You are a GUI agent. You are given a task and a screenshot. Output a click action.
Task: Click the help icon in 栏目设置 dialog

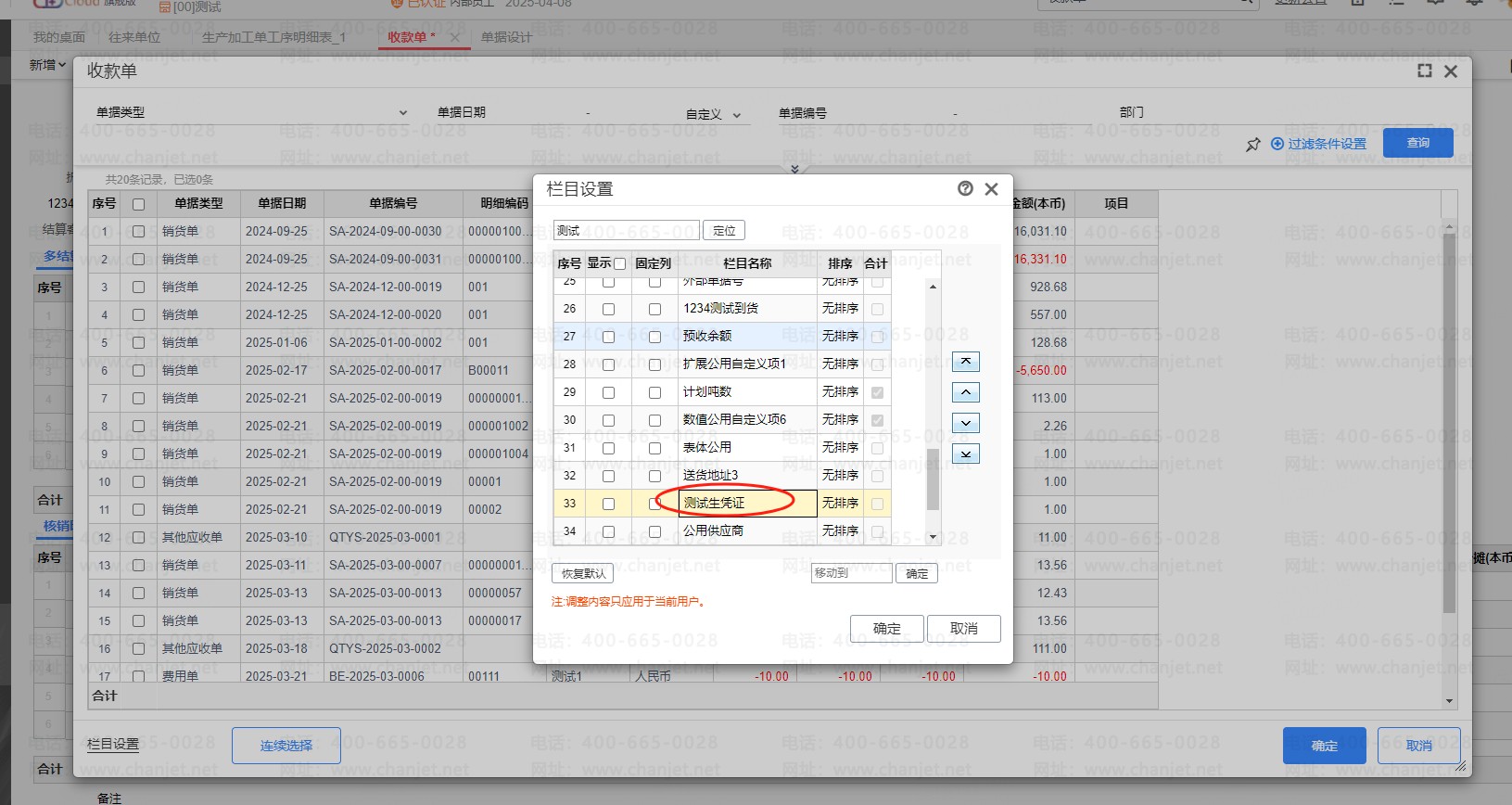point(965,188)
